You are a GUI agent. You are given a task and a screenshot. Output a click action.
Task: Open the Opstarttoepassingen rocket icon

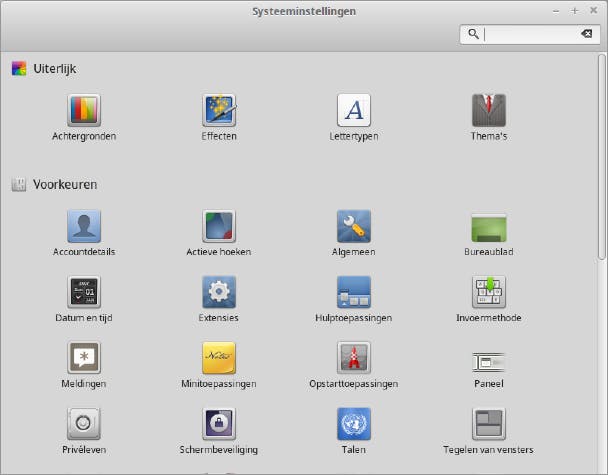pos(354,358)
